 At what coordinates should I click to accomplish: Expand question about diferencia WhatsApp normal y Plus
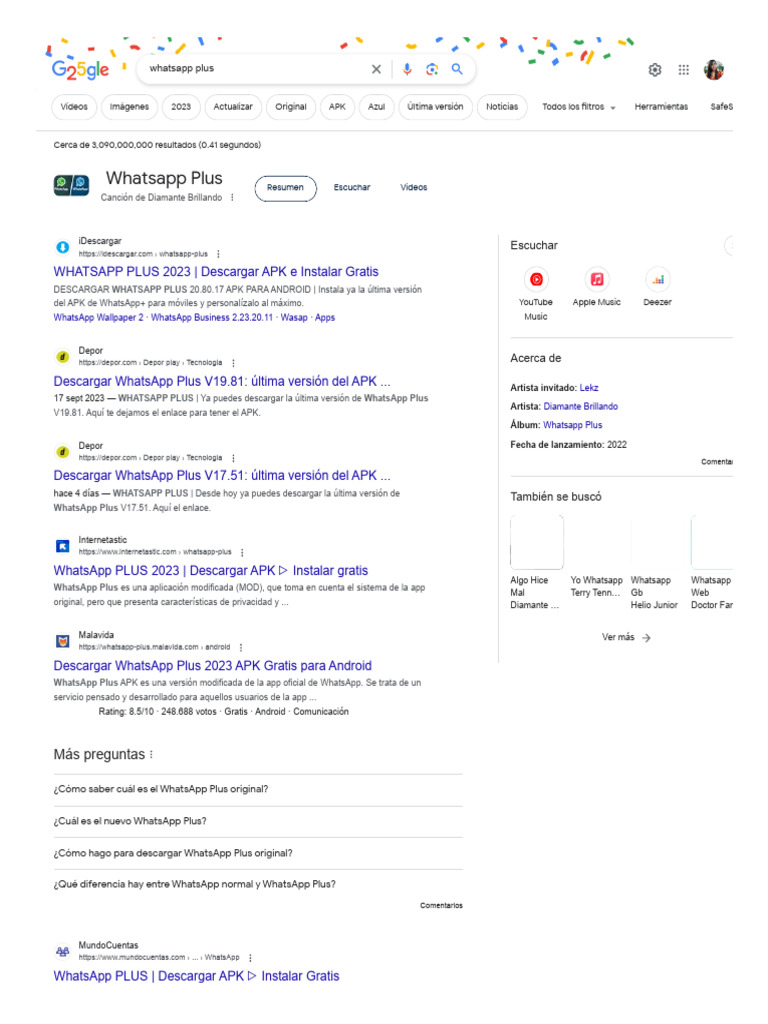point(258,884)
